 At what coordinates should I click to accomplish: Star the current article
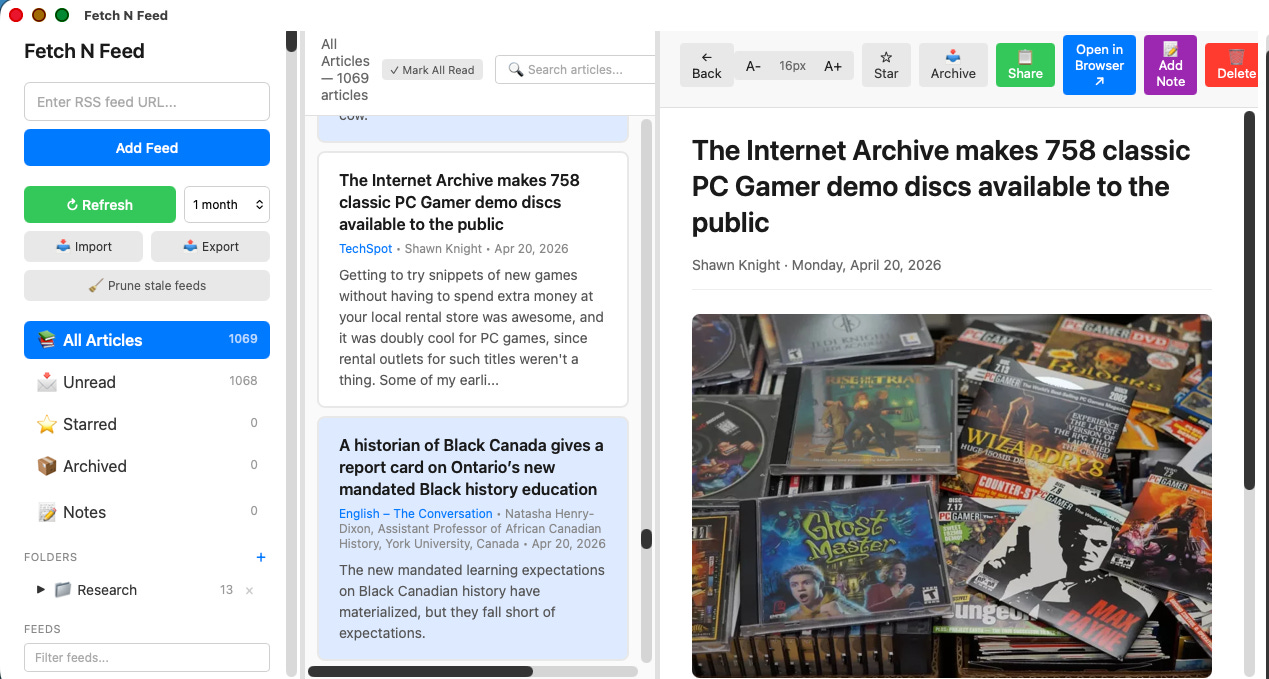click(886, 65)
